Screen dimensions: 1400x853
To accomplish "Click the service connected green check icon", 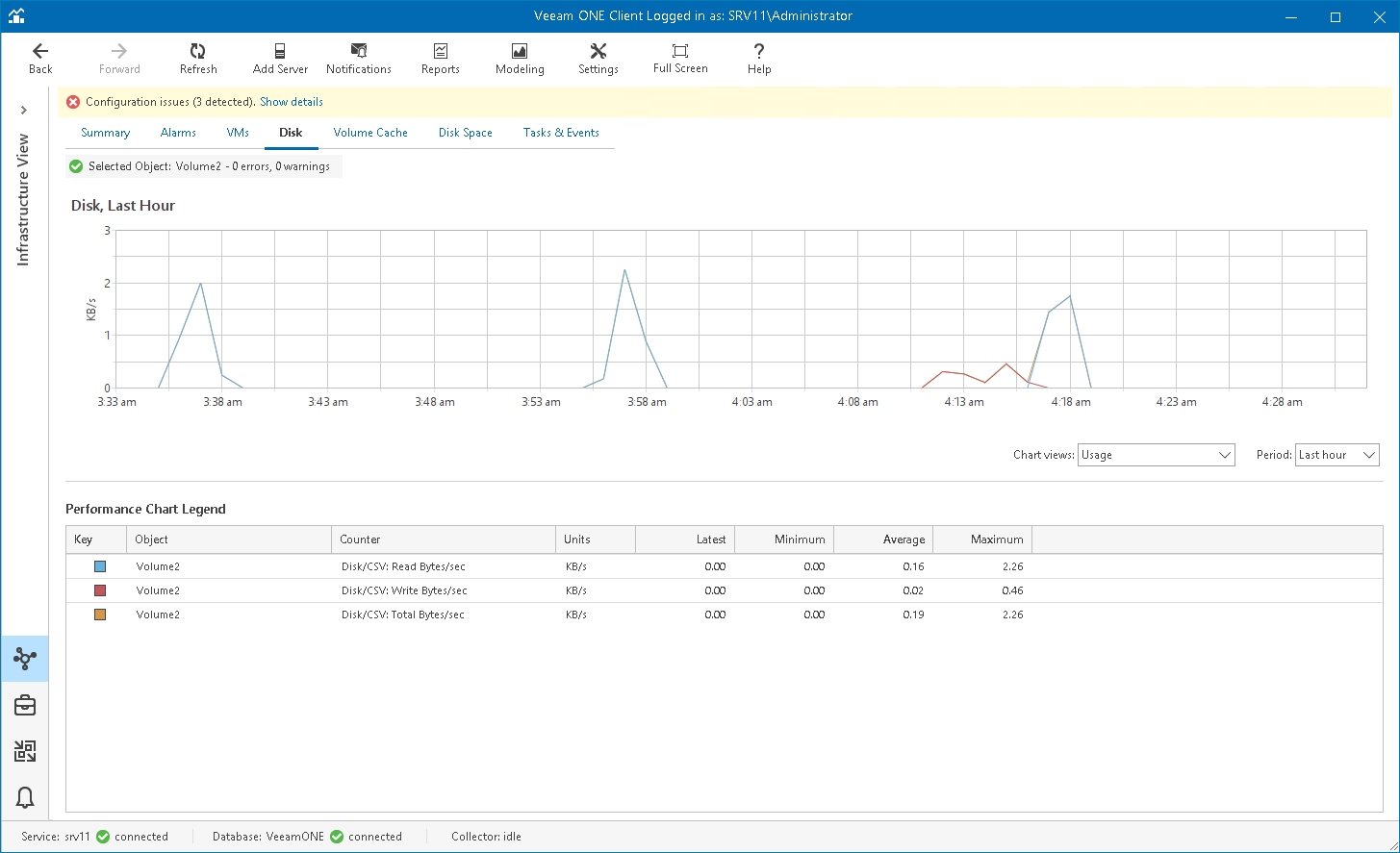I will (x=103, y=837).
